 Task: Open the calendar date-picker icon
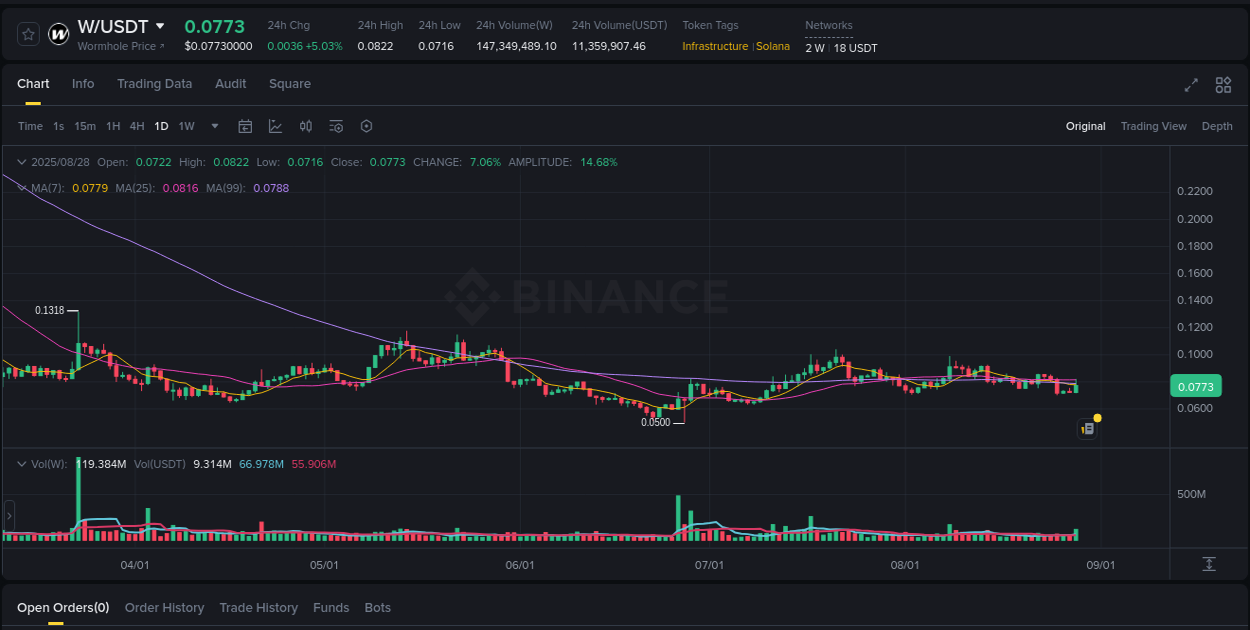tap(245, 126)
